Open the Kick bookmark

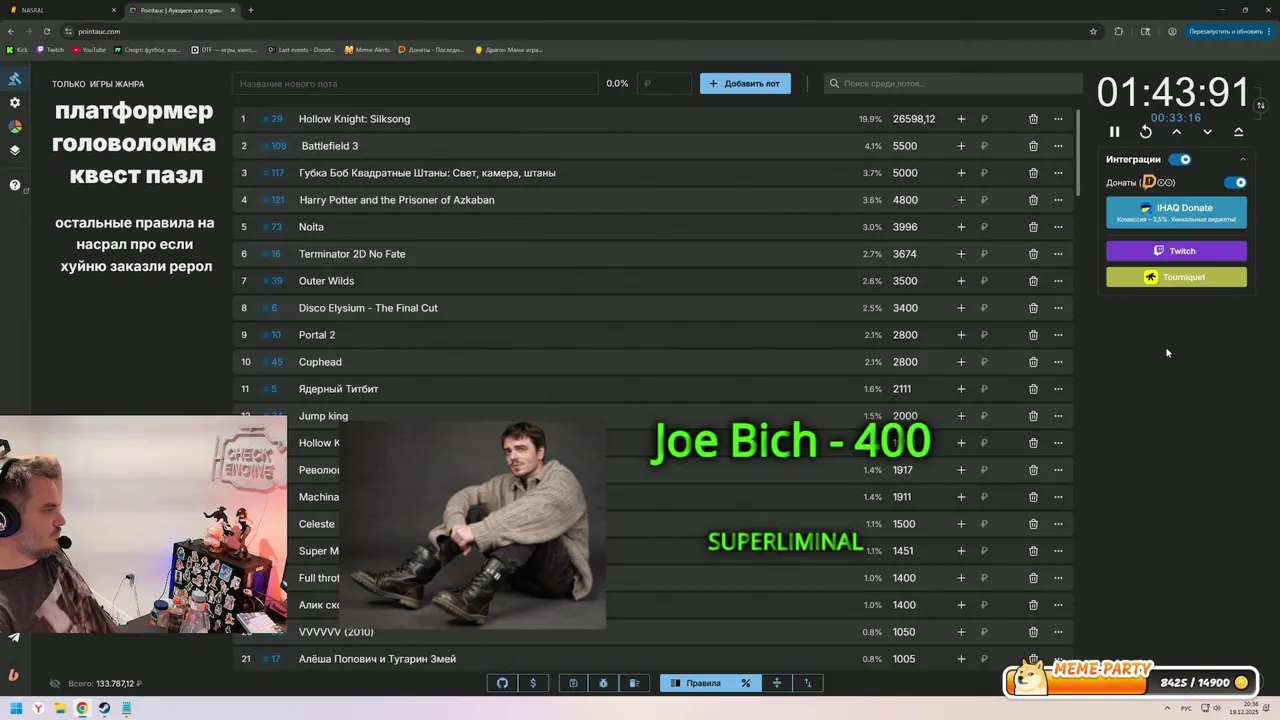17,49
